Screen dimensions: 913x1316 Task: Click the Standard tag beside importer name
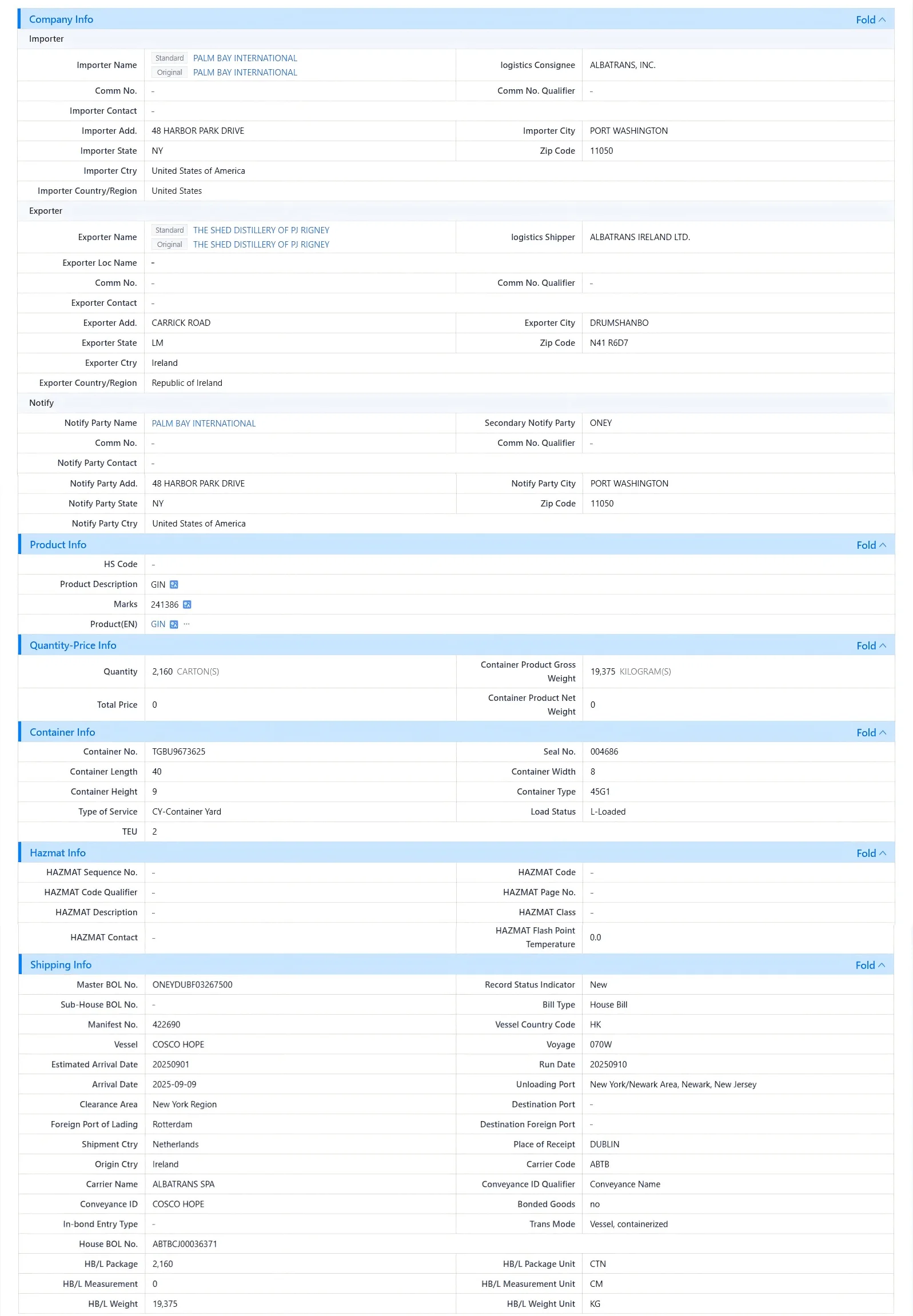tap(169, 58)
